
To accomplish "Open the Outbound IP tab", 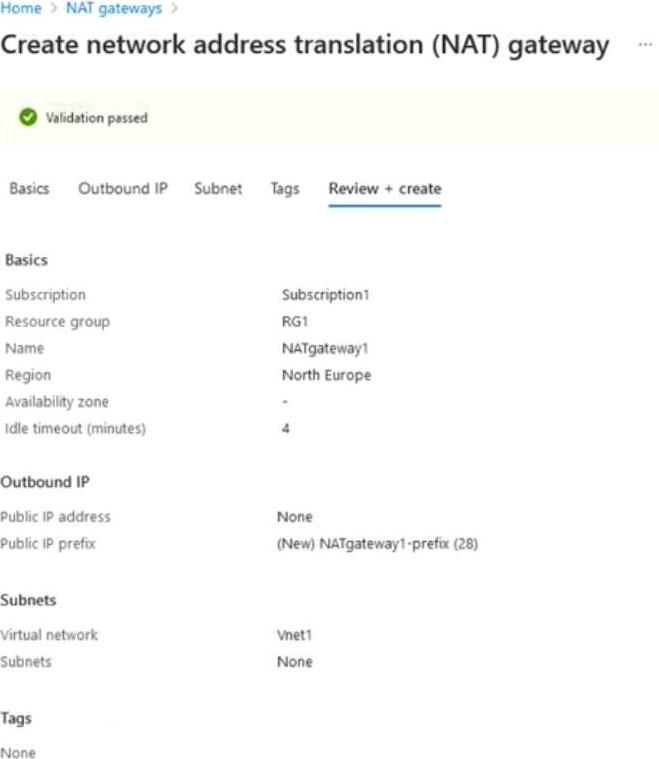I will click(123, 188).
